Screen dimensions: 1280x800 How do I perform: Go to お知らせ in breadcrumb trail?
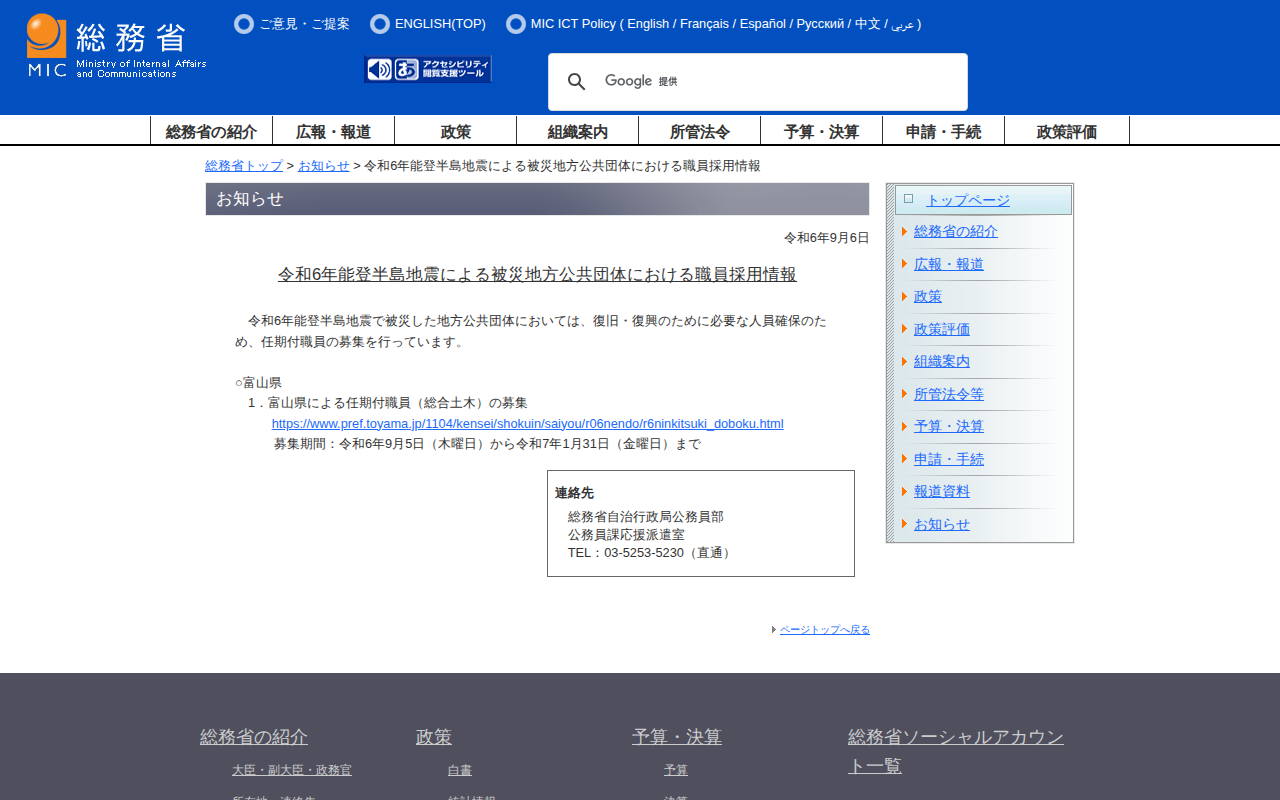tap(323, 166)
